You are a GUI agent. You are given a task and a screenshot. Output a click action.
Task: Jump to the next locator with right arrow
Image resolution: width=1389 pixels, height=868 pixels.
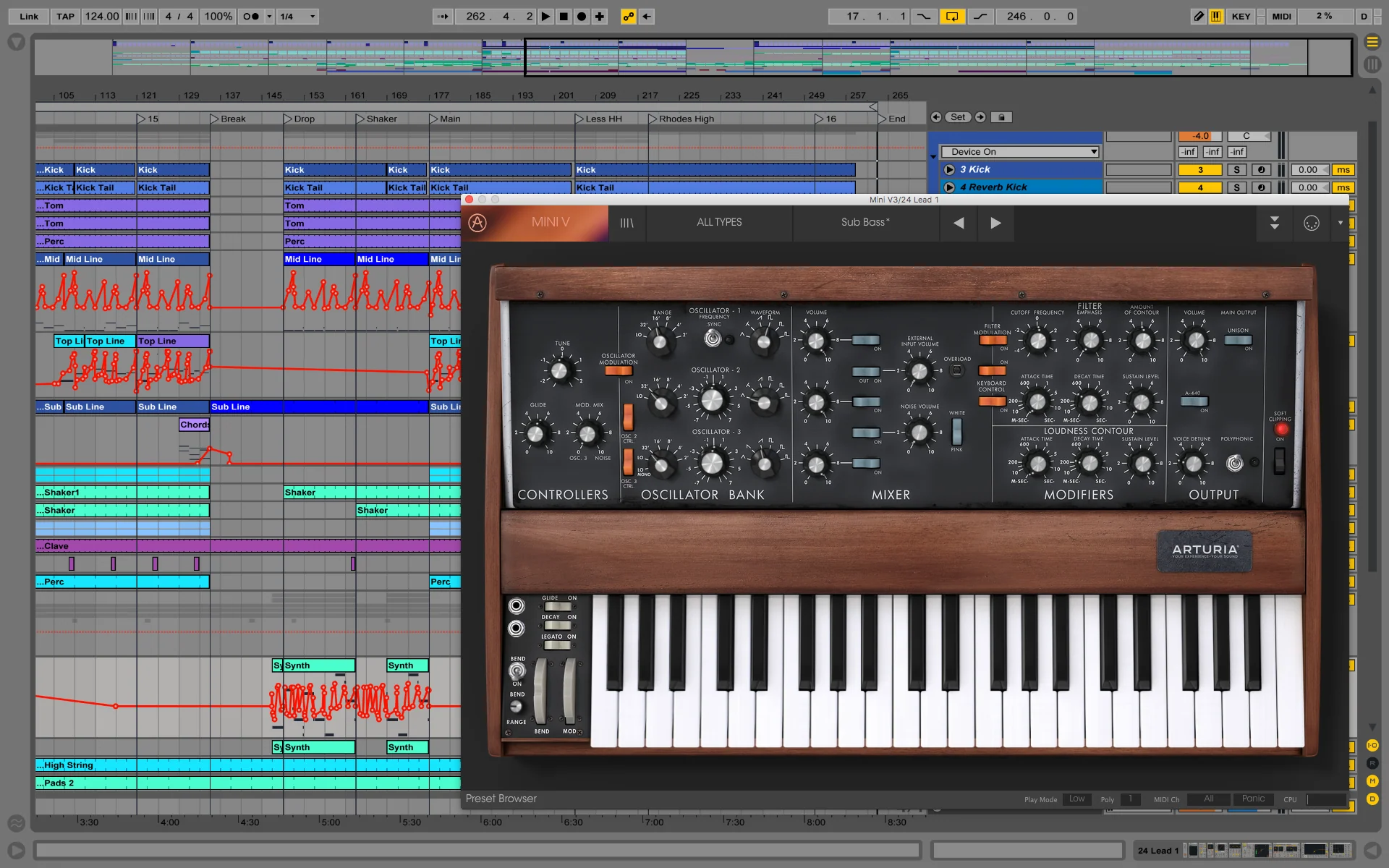pos(980,117)
